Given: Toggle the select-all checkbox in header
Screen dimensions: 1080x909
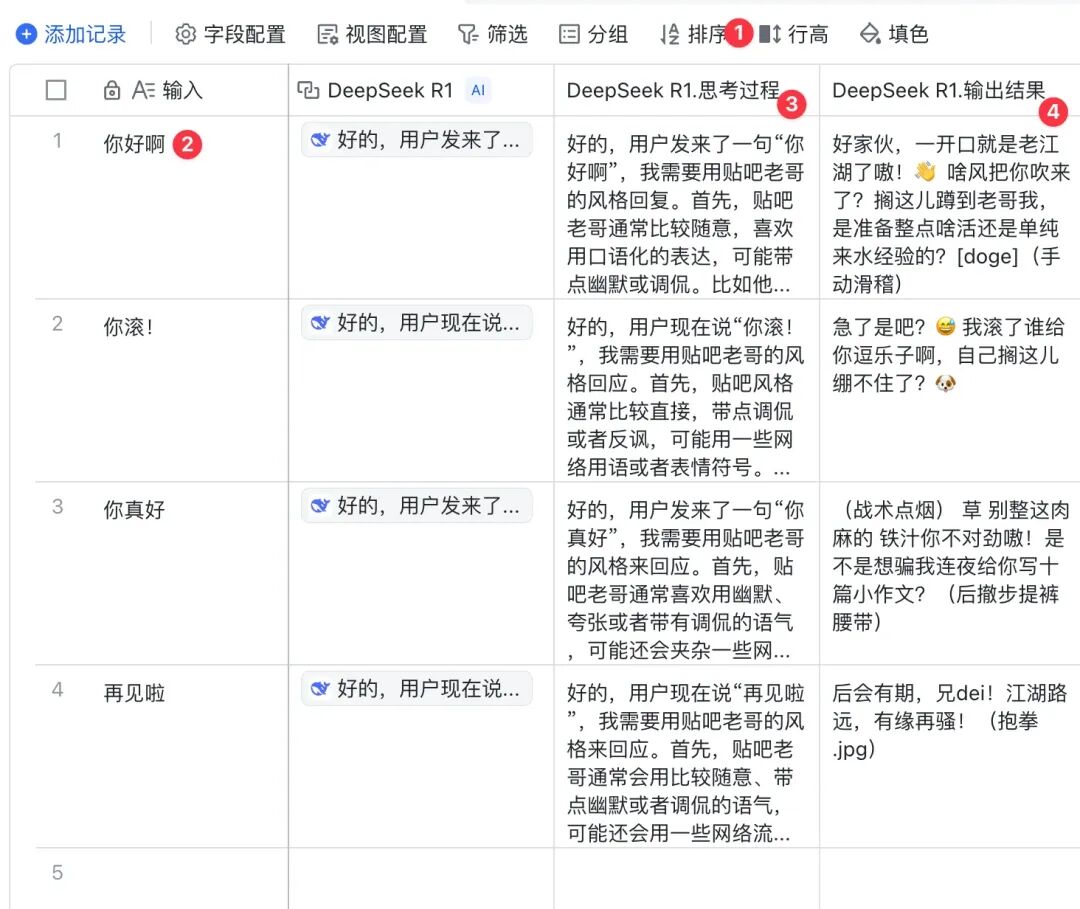Looking at the screenshot, I should tap(56, 90).
